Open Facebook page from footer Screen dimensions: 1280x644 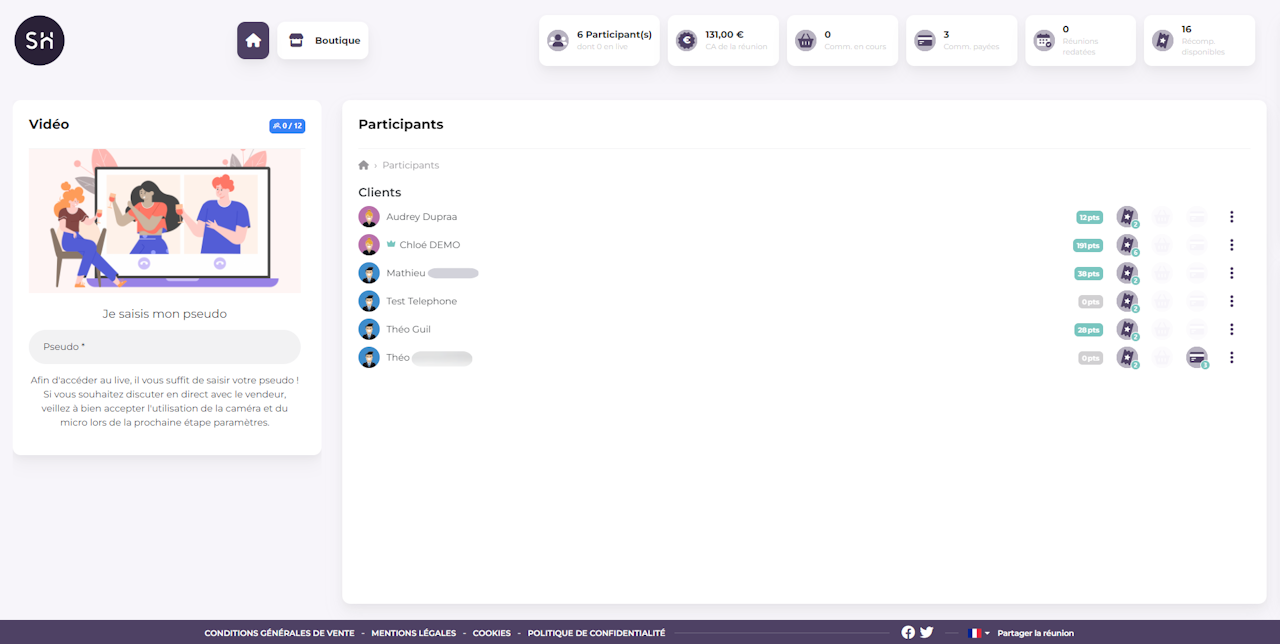pos(908,632)
